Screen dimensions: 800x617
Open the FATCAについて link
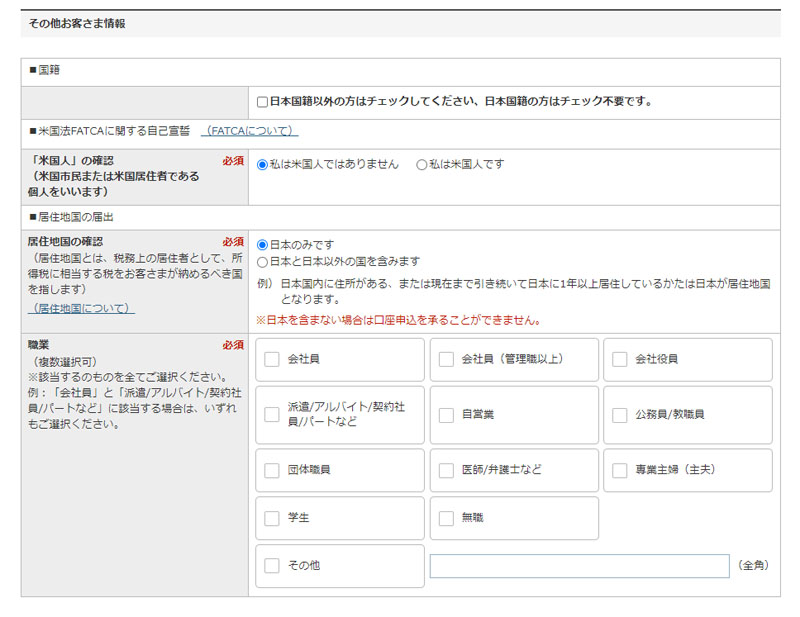coord(248,131)
